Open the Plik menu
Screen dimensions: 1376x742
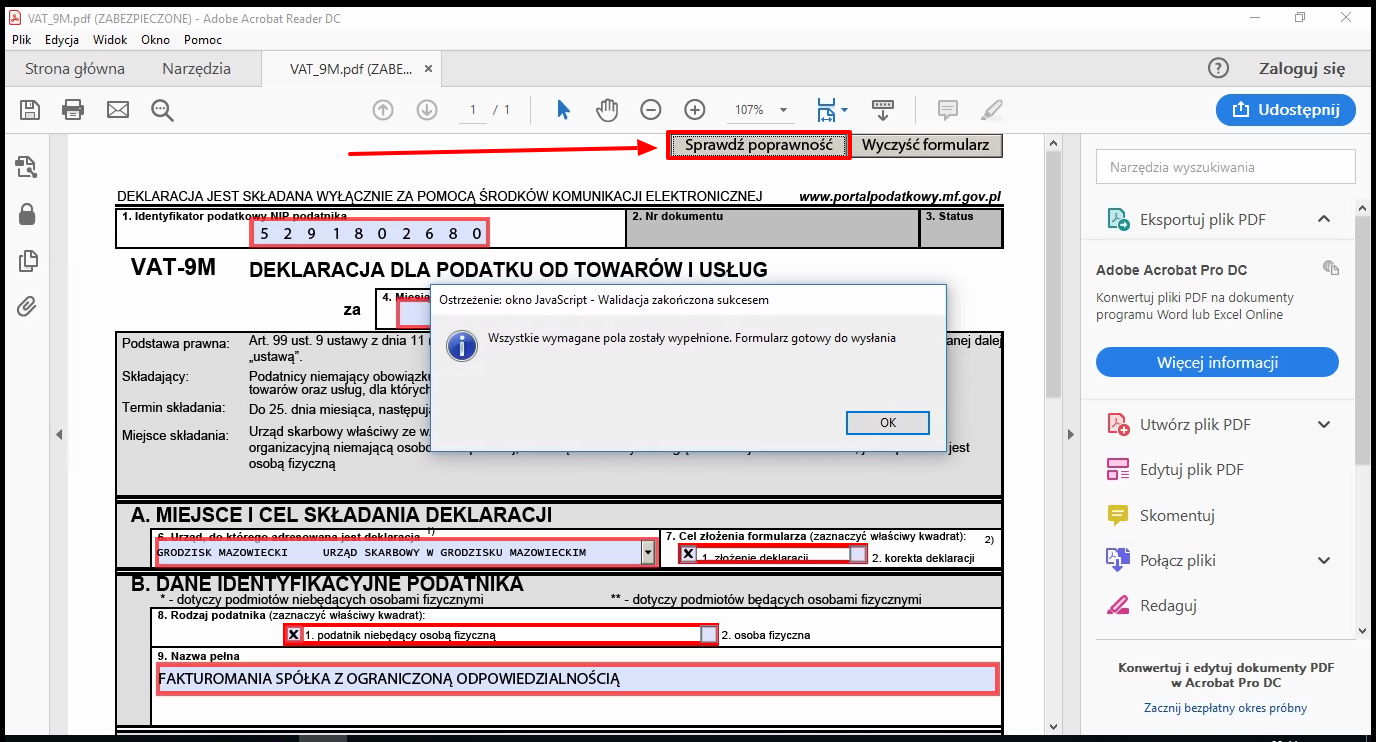point(22,40)
